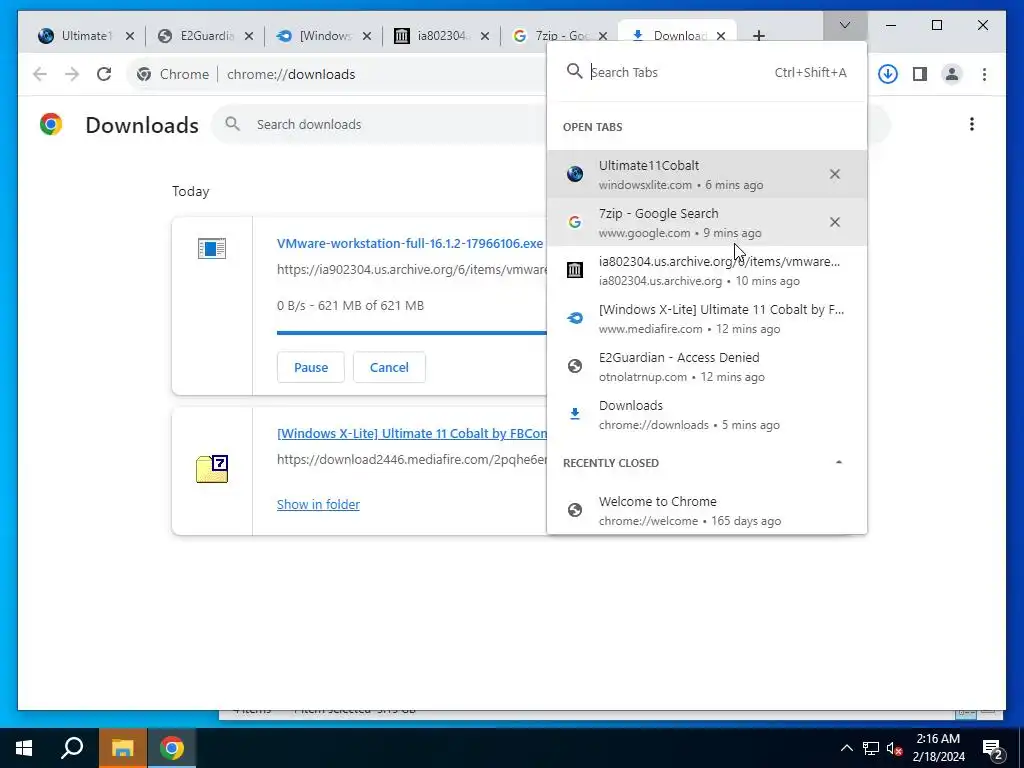This screenshot has height=768, width=1024.
Task: Select Ultimate11Cobalt in open tabs list
Action: coord(707,174)
